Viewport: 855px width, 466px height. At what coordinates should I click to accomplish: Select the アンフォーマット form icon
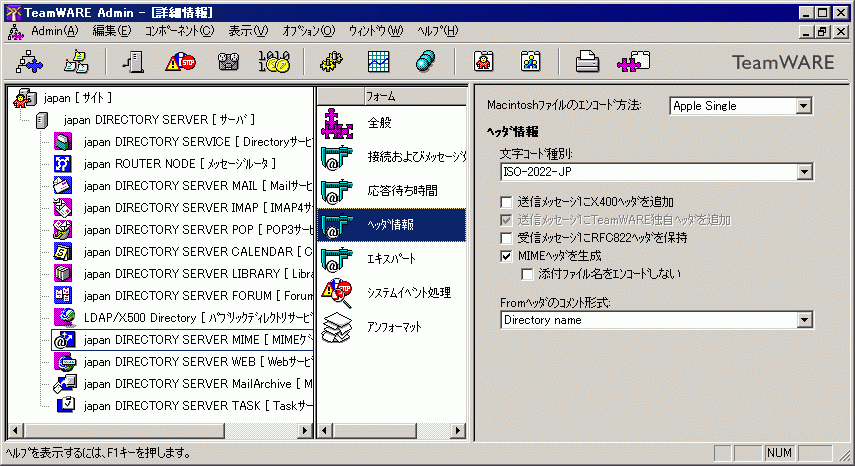click(336, 327)
